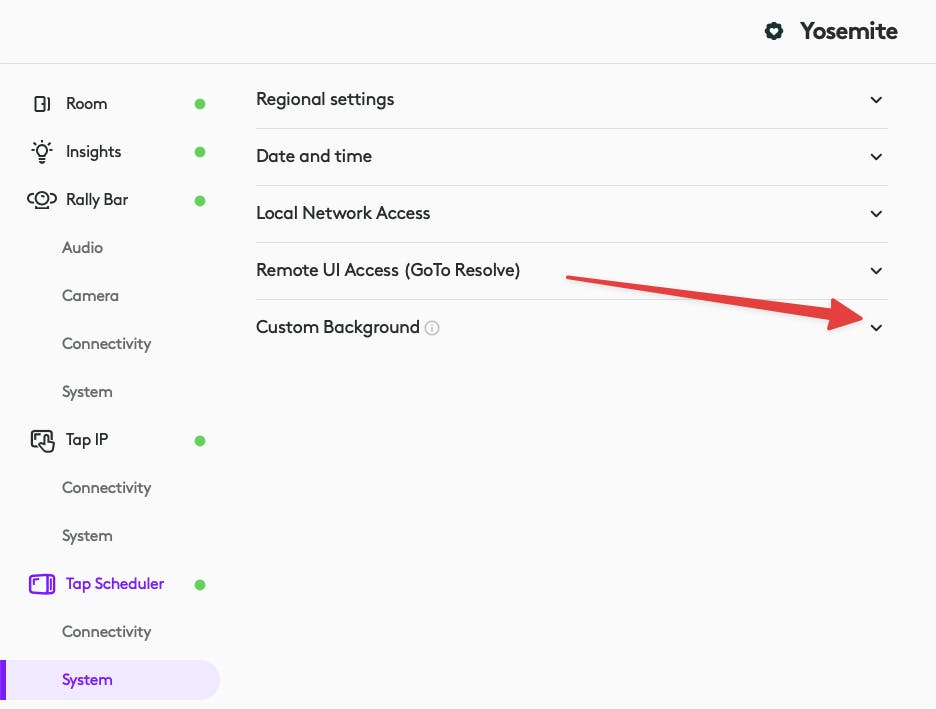This screenshot has height=709, width=936.
Task: Expand the Local Network Access section
Action: [876, 214]
